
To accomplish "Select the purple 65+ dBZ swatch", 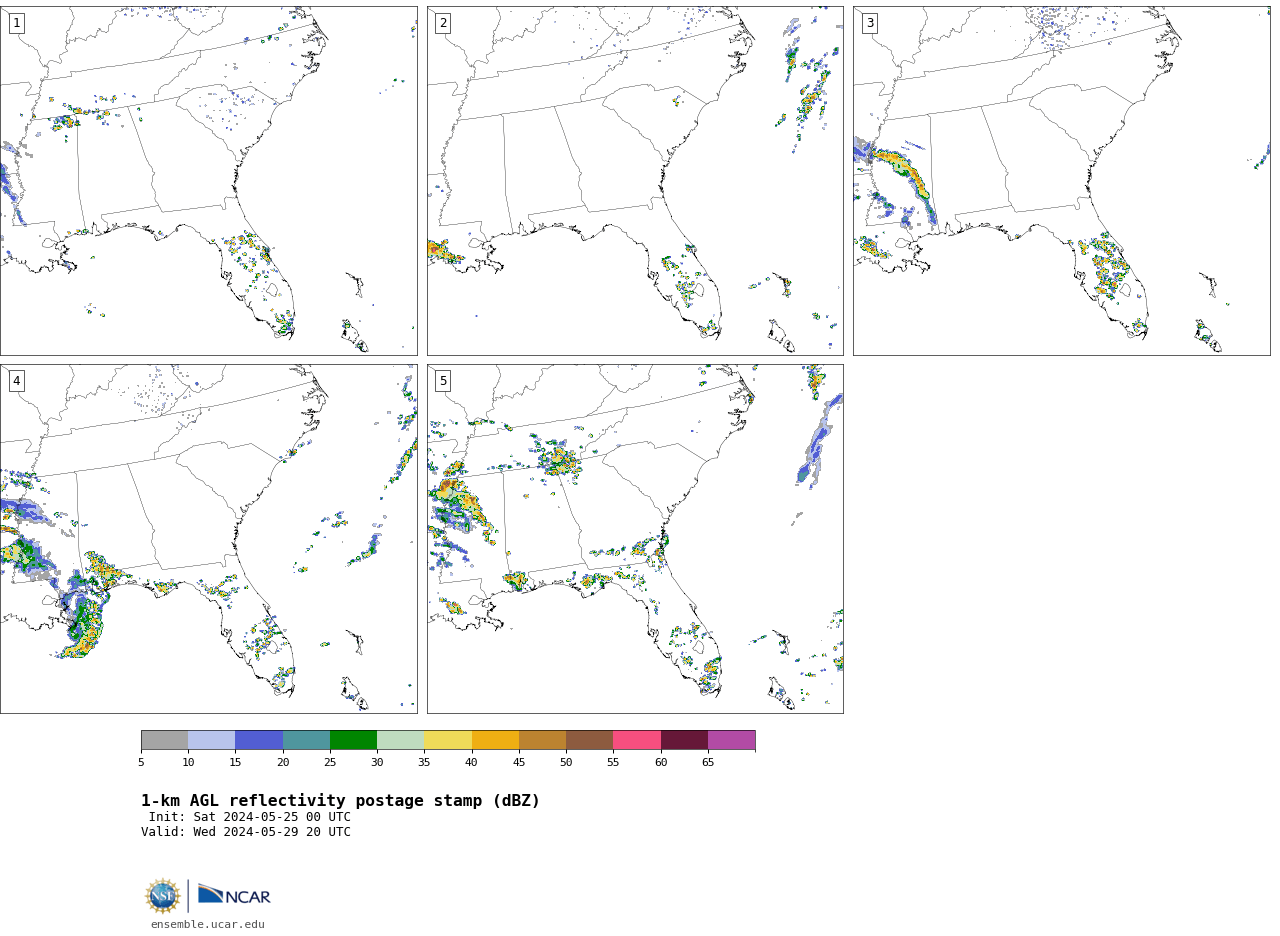I will click(x=731, y=740).
